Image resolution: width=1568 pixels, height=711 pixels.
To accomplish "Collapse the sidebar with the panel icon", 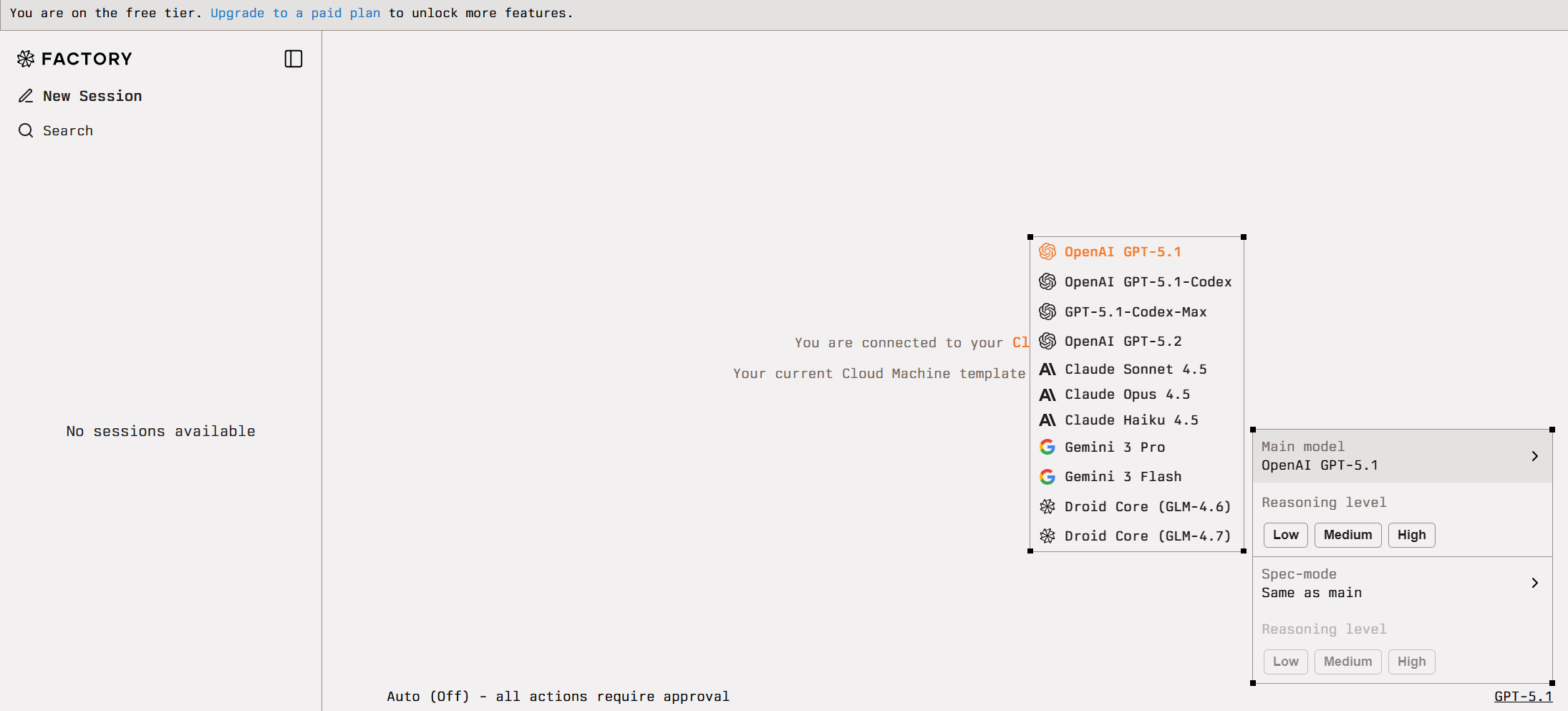I will point(294,59).
